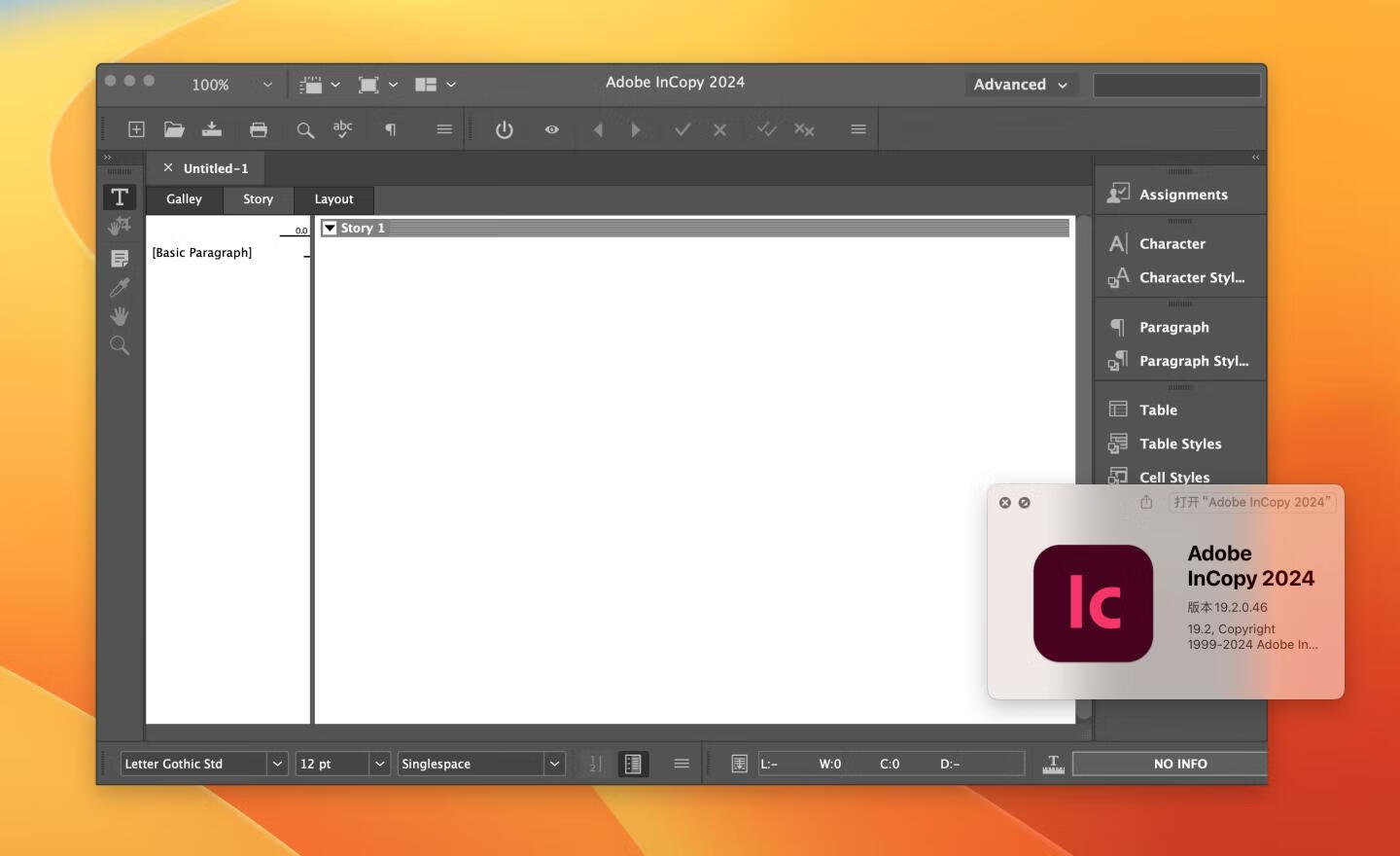The width and height of the screenshot is (1400, 856).
Task: Toggle show changes with the eye icon
Action: (x=552, y=129)
